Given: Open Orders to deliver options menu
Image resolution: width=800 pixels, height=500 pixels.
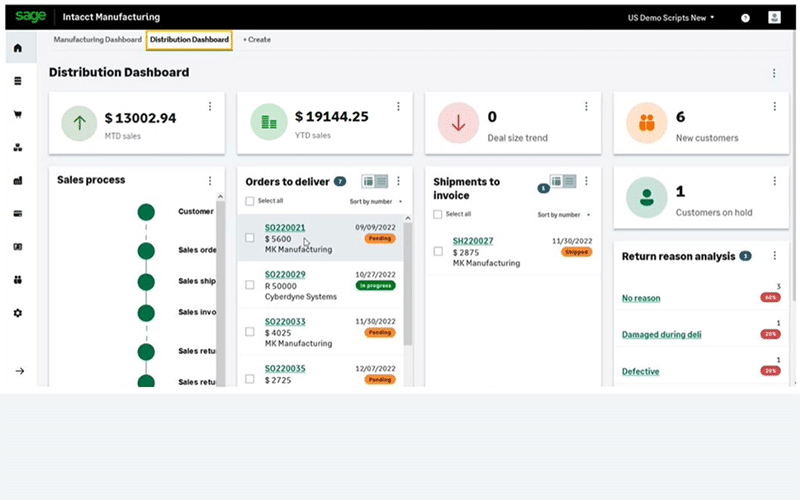Looking at the screenshot, I should pos(398,181).
